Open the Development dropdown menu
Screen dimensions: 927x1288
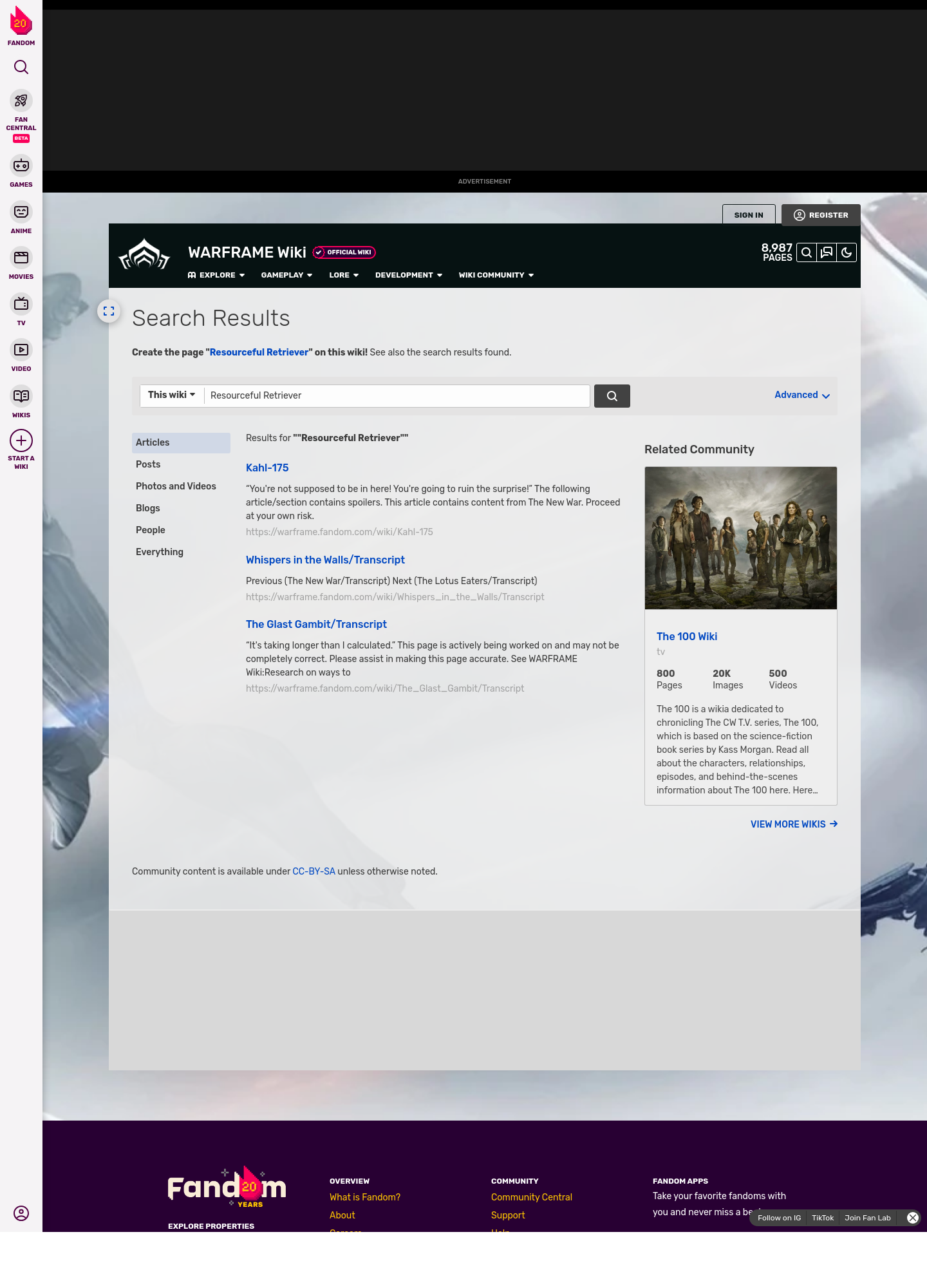coord(409,275)
